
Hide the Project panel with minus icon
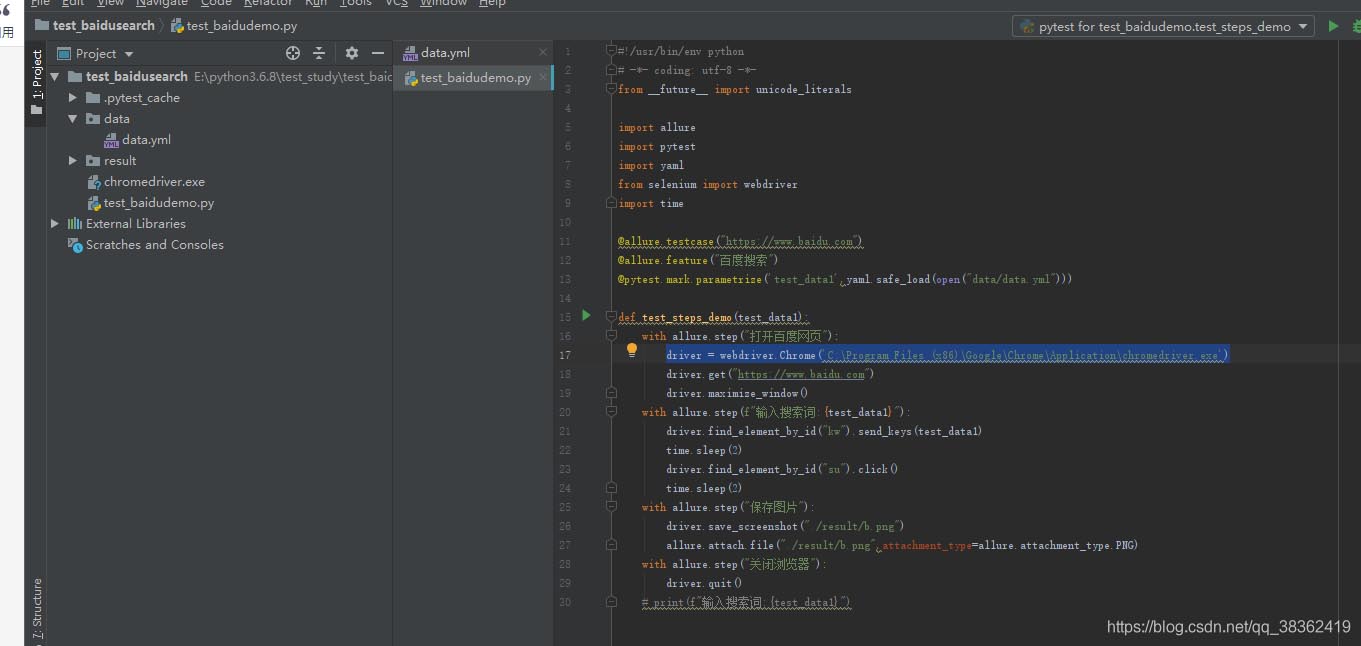coord(378,53)
